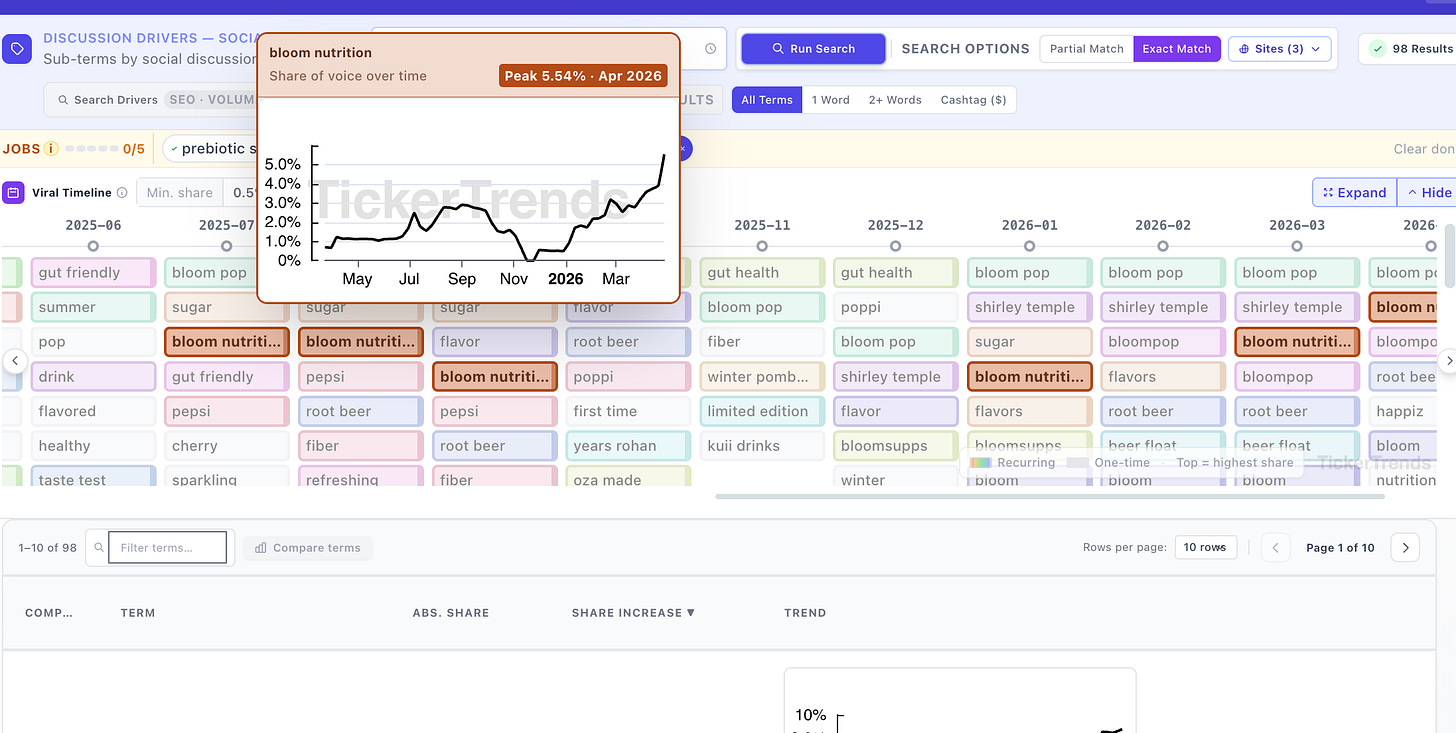Select the 2025-12 timeline marker
1456x733 pixels.
point(896,246)
